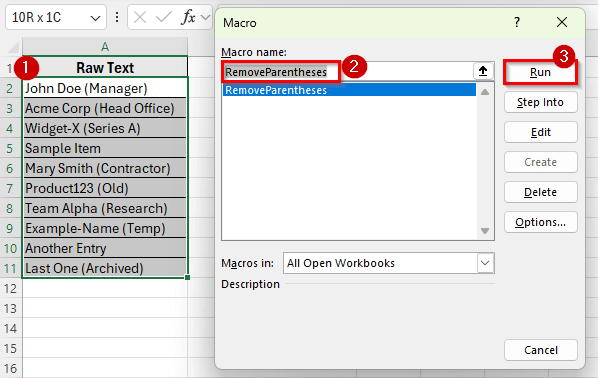Image resolution: width=598 pixels, height=378 pixels.
Task: Expand the formula bar dropdown chevron
Action: click(205, 18)
